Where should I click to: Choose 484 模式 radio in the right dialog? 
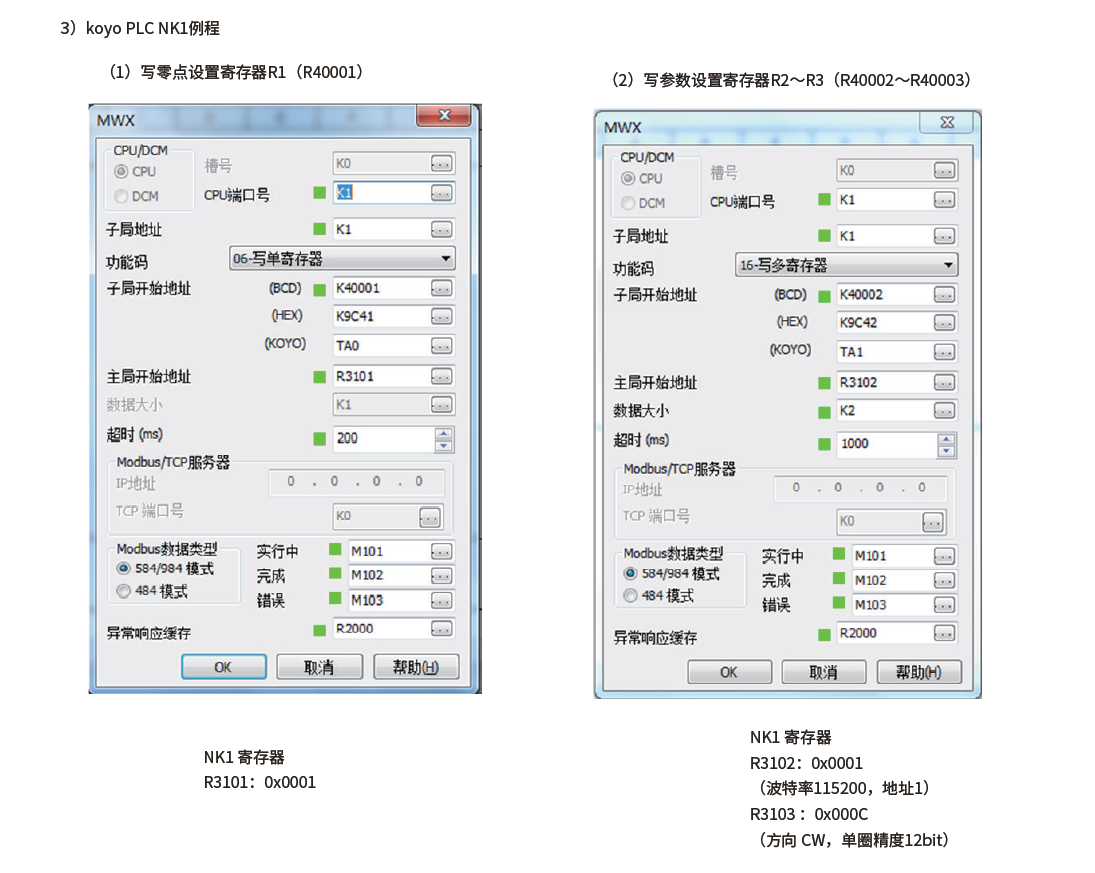[629, 596]
